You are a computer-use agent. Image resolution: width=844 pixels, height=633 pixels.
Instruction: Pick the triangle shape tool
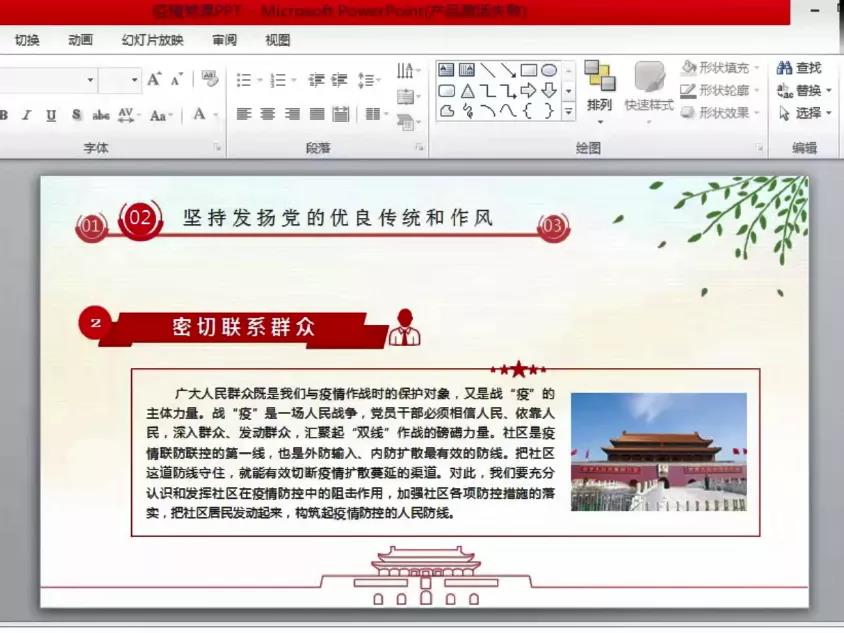467,91
